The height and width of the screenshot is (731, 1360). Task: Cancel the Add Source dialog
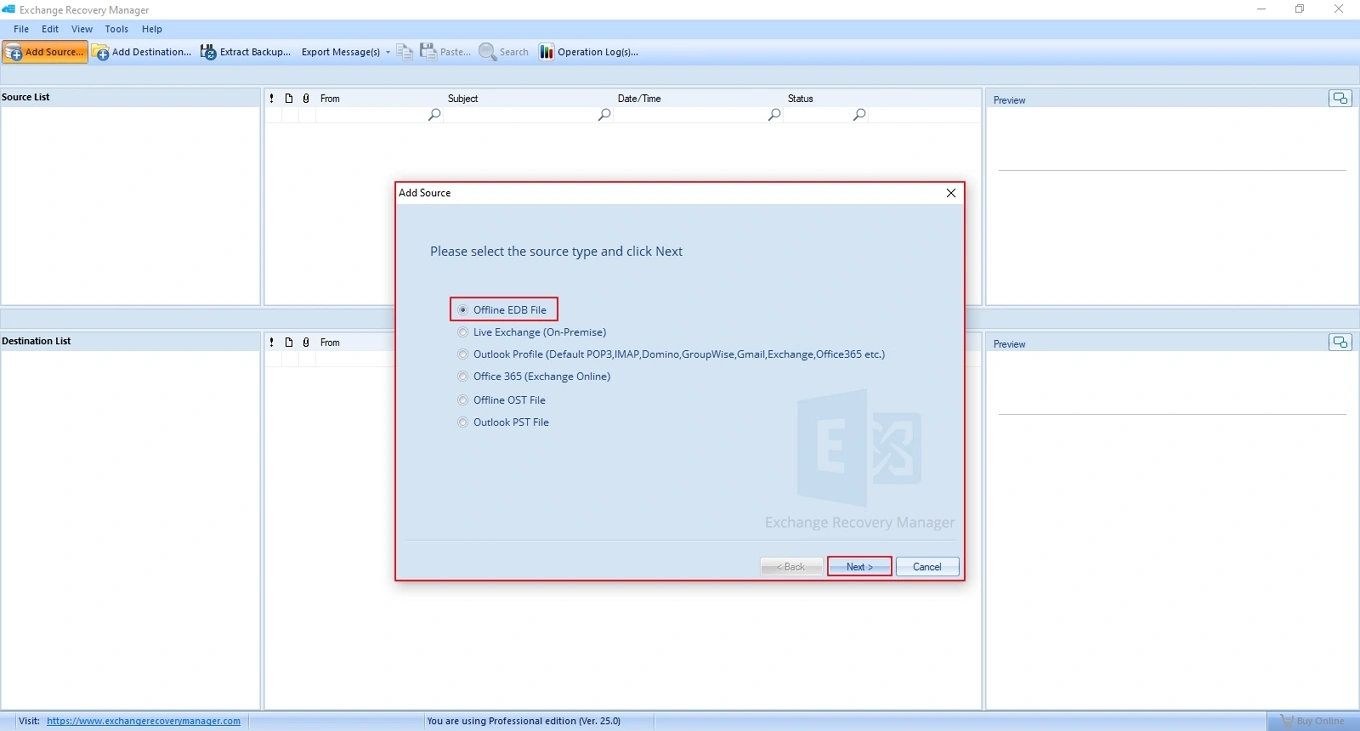coord(926,566)
